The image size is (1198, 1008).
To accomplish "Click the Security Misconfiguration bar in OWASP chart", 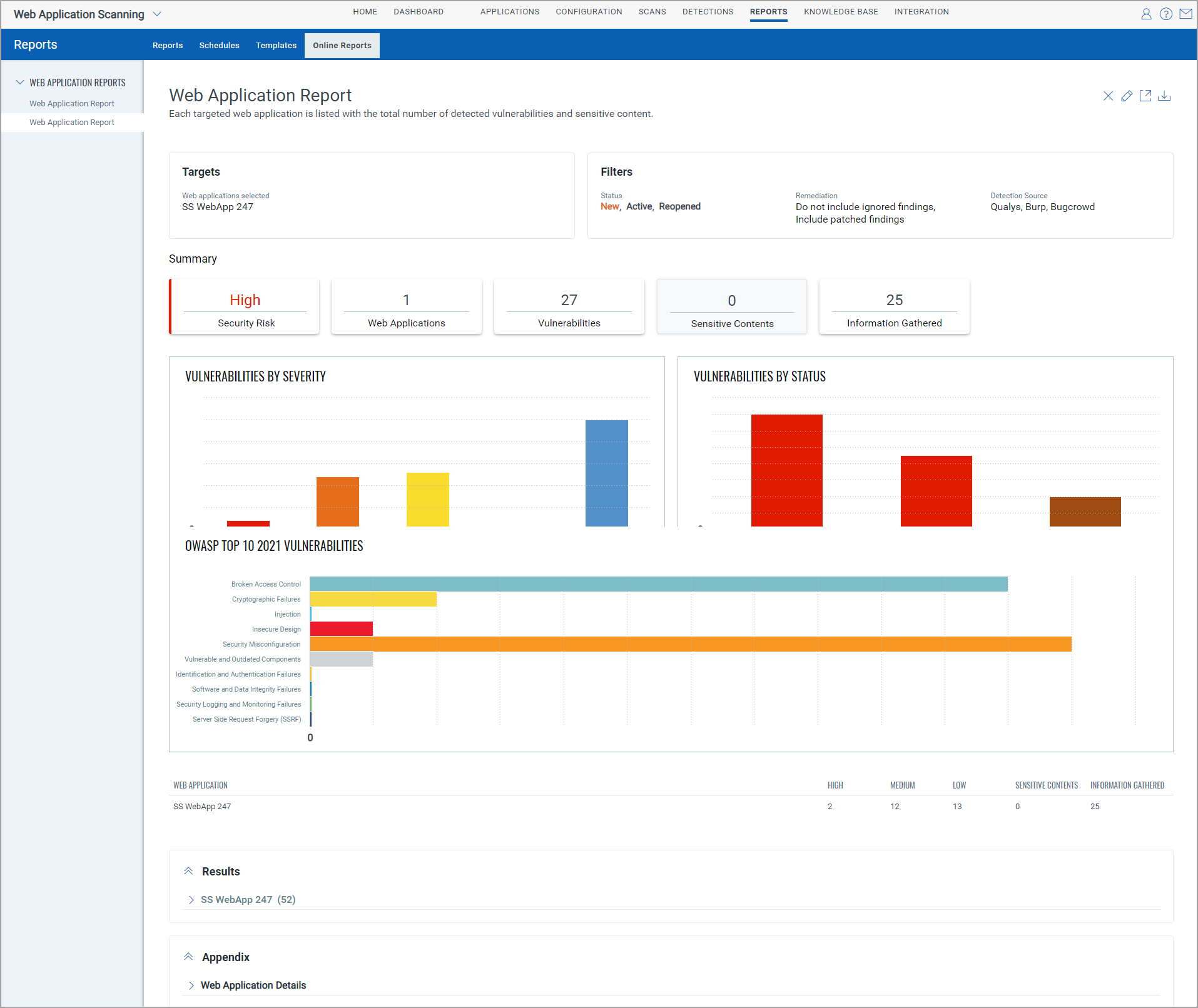I will coord(688,643).
